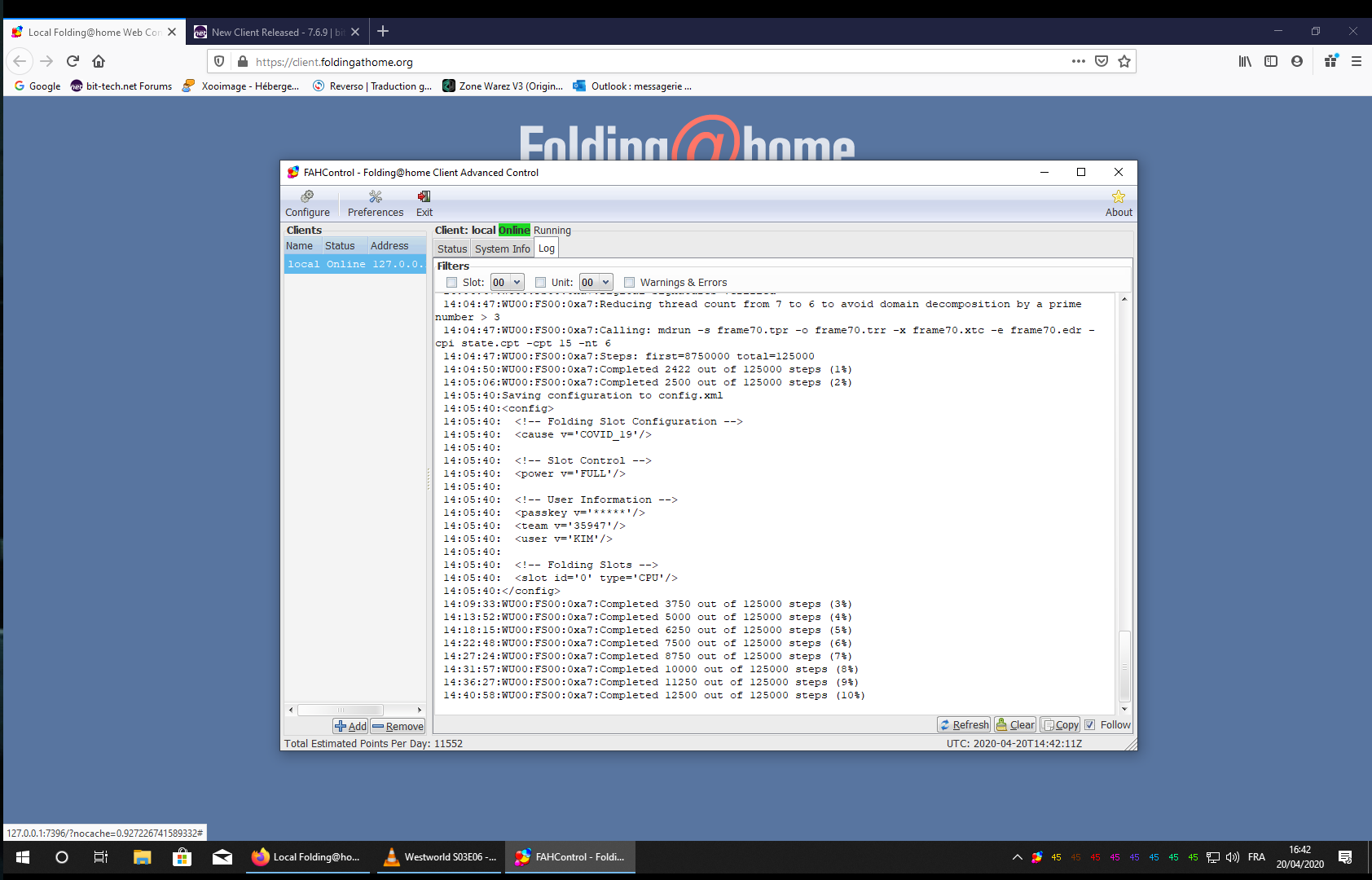
Task: Enable the Unit filter checkbox
Action: pyautogui.click(x=540, y=283)
